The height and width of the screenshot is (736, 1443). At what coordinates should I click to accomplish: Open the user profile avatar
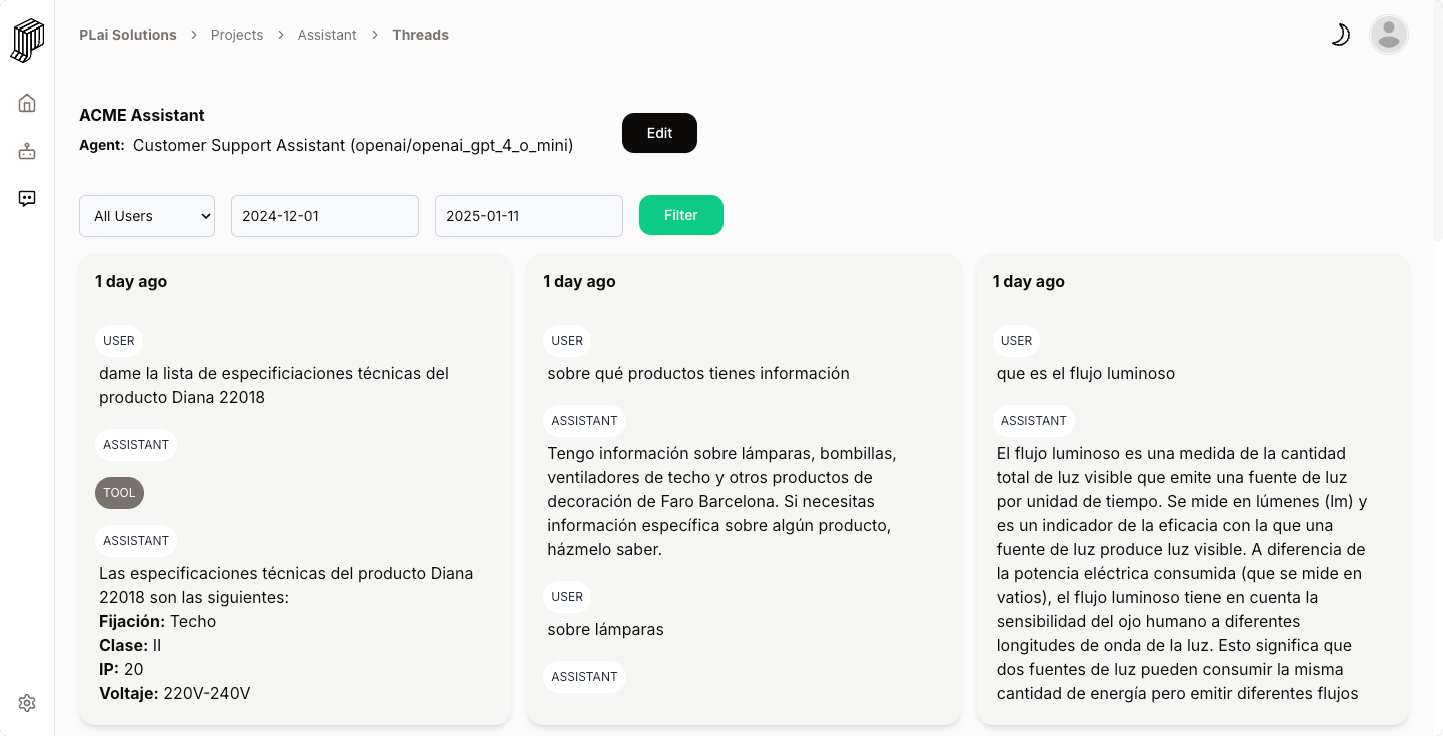[1388, 34]
